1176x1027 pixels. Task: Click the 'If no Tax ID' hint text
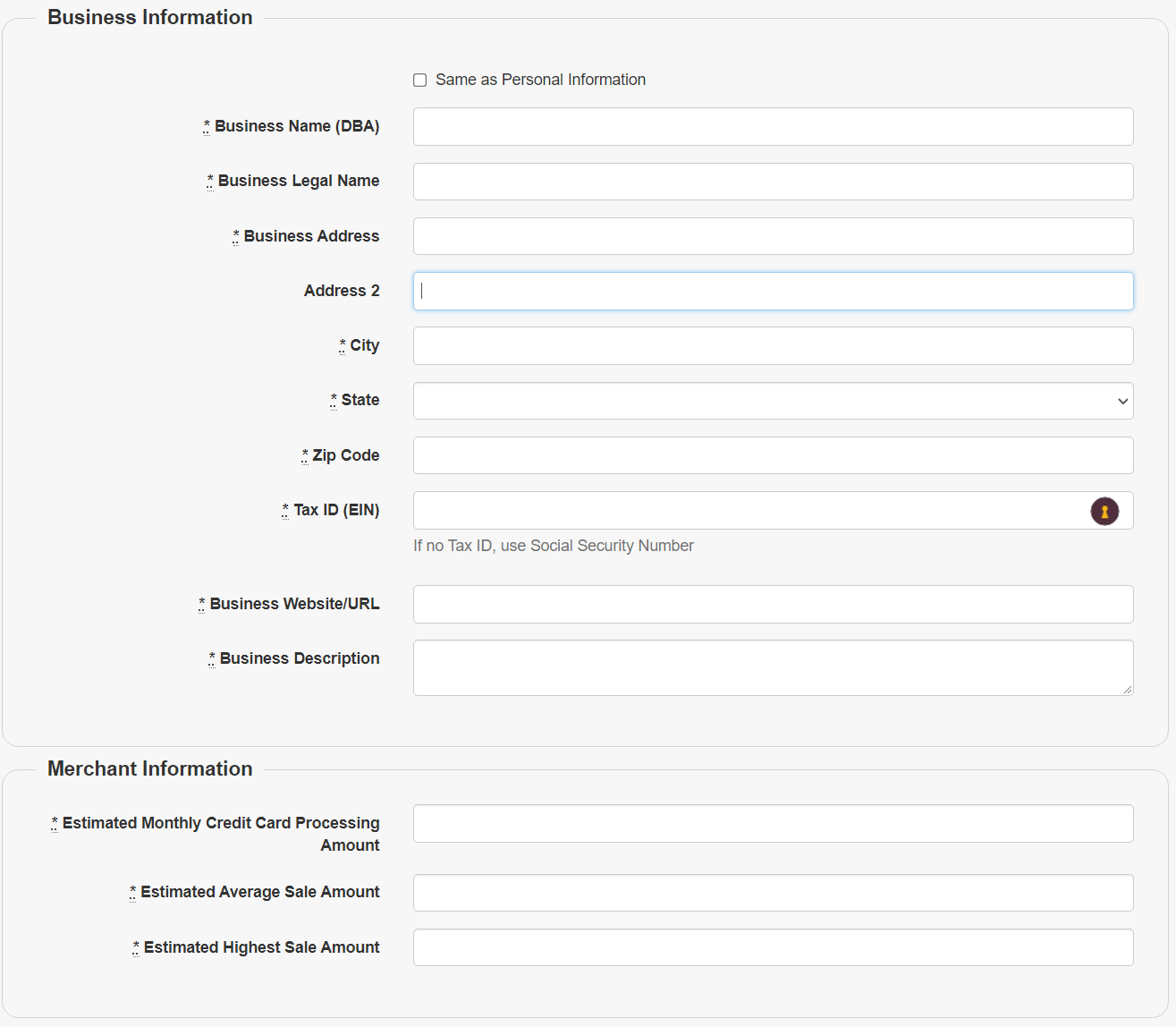pos(554,546)
